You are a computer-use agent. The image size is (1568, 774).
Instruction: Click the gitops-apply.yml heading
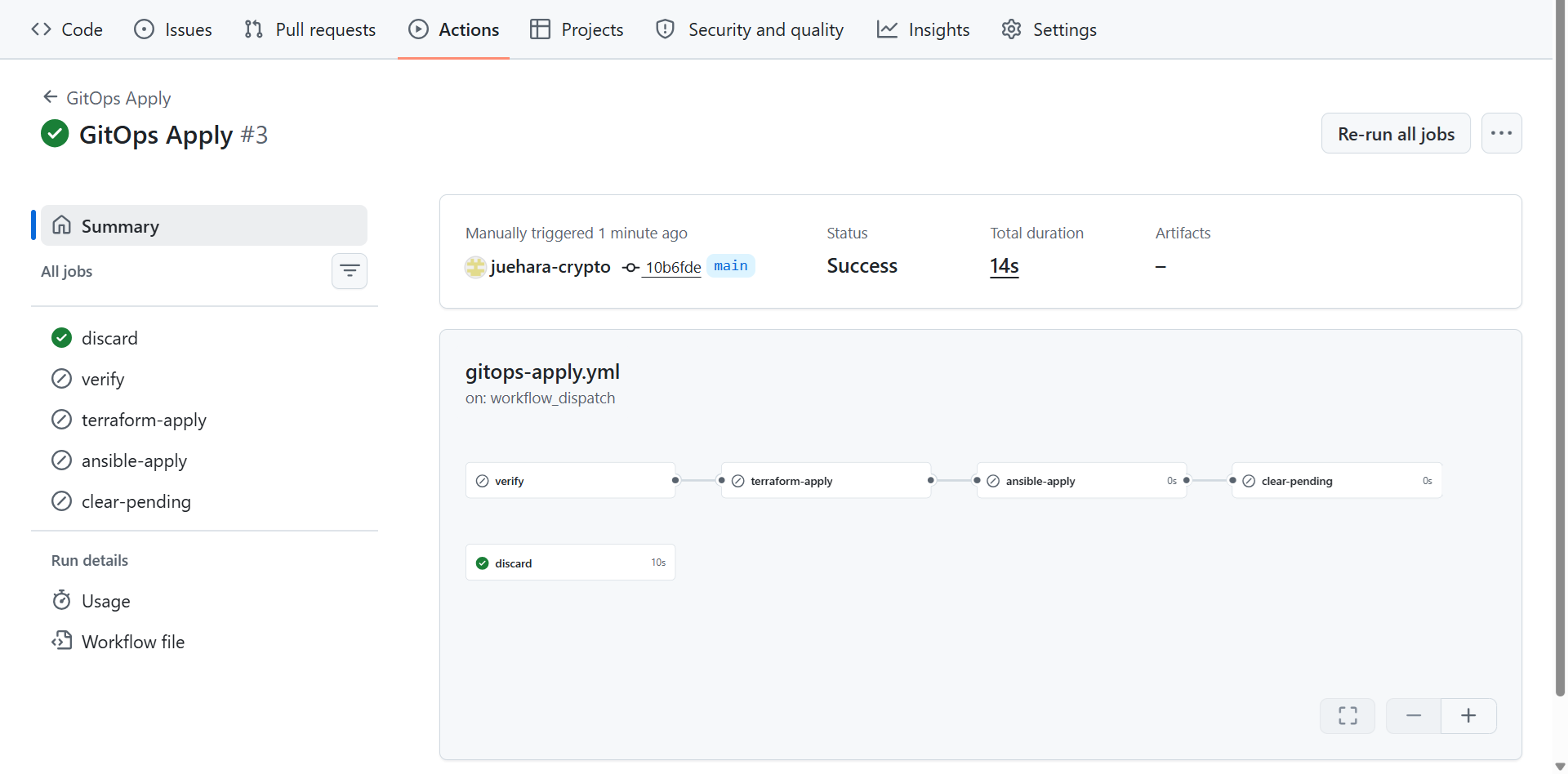coord(542,372)
